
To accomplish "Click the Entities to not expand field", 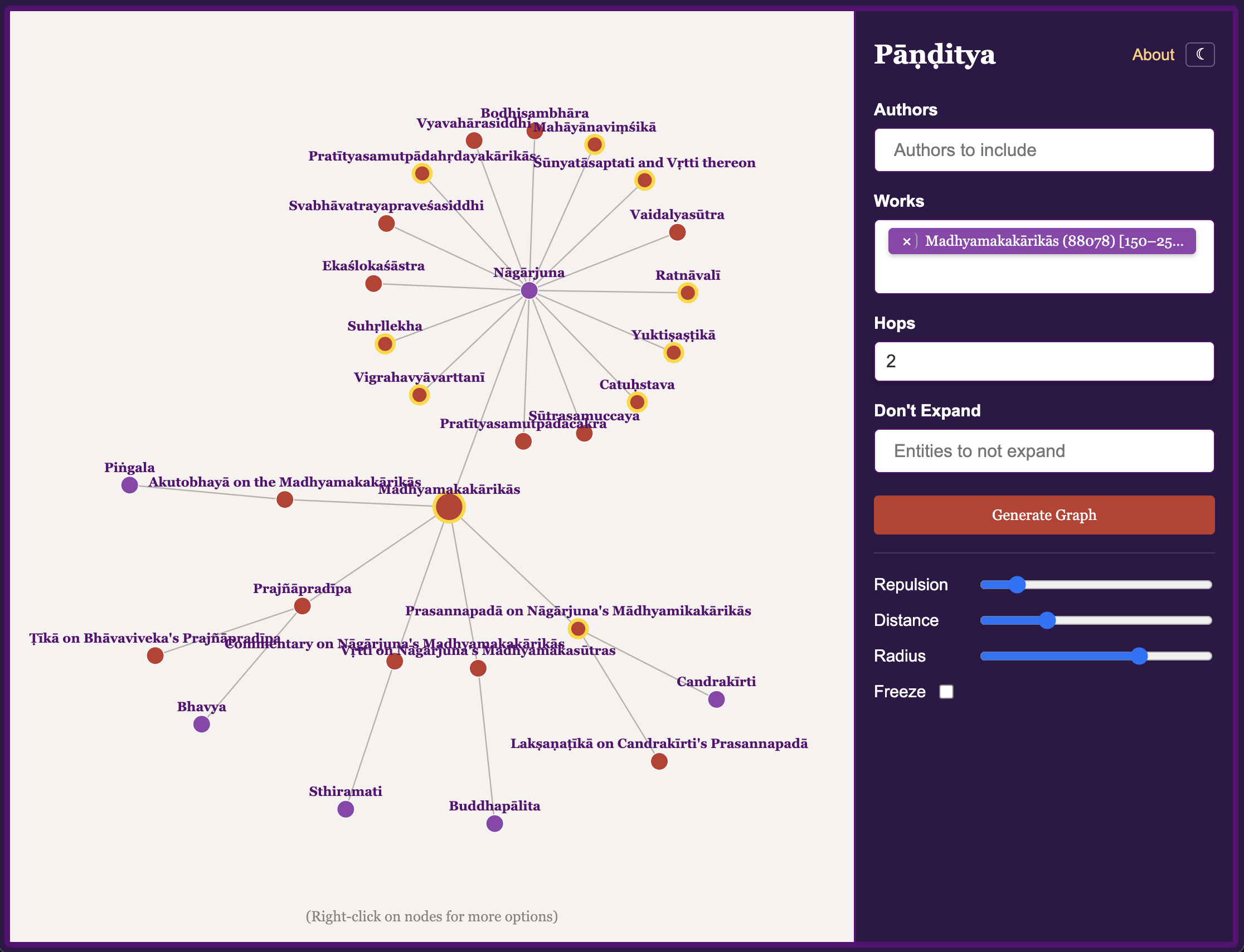I will click(1043, 451).
